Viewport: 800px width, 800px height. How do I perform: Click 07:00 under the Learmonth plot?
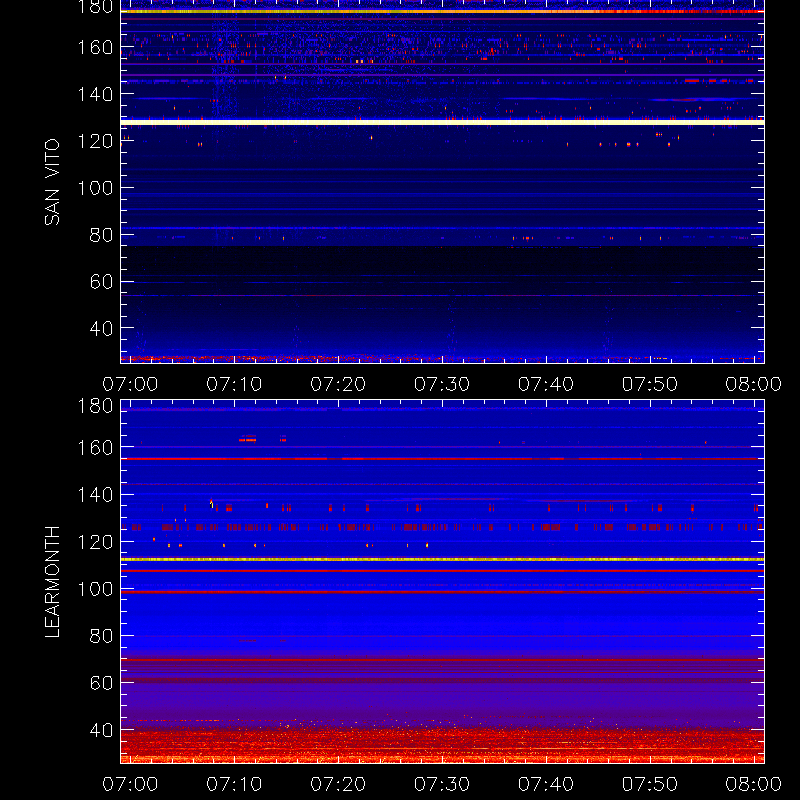(130, 784)
